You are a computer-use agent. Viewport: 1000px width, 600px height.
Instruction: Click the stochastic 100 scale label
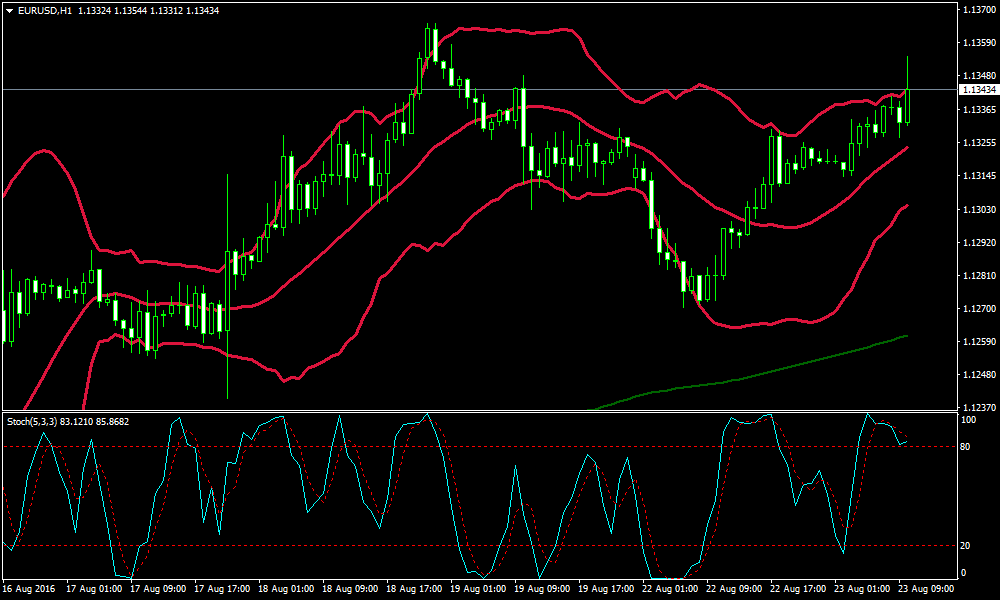click(967, 420)
